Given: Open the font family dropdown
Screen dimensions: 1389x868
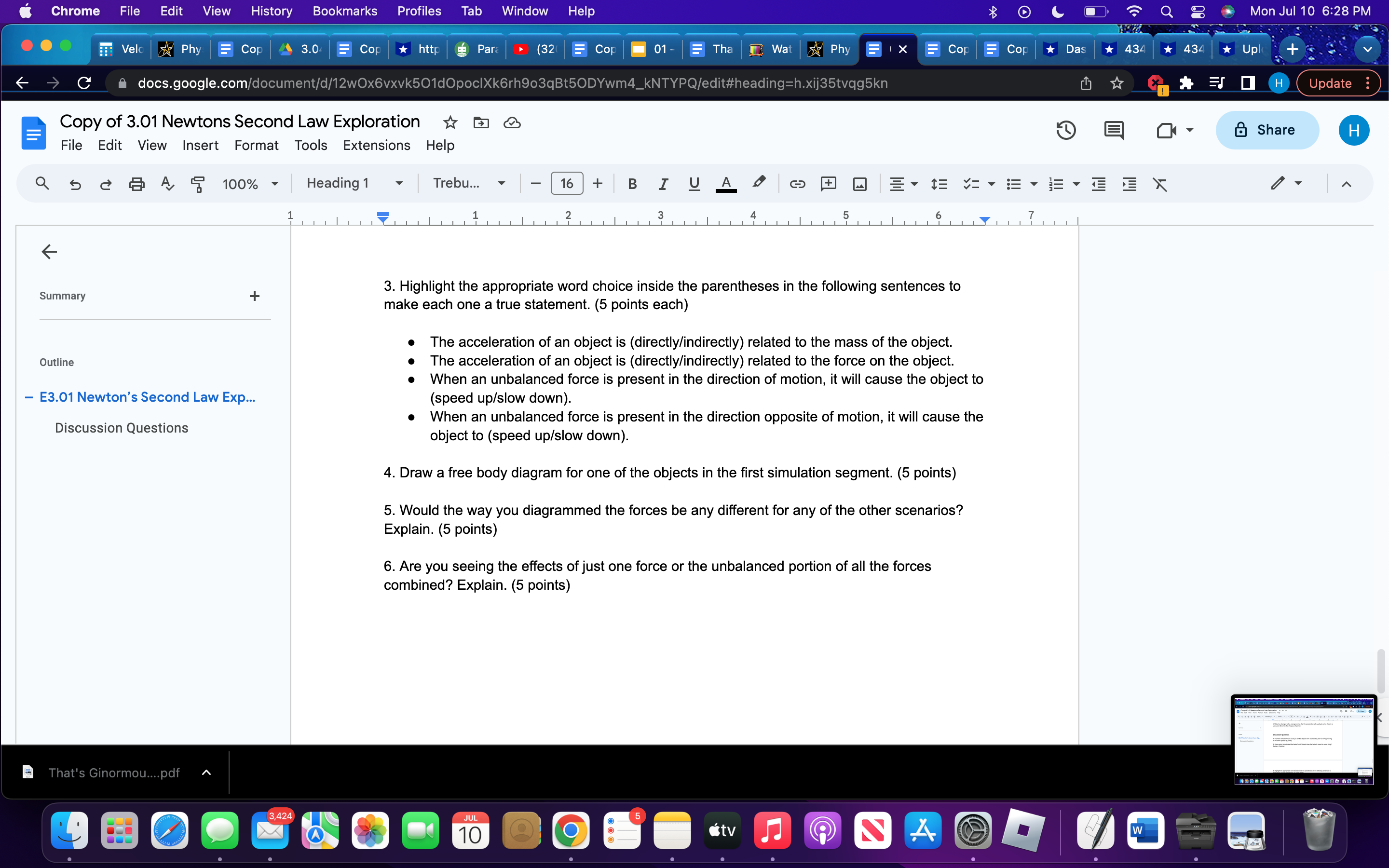Looking at the screenshot, I should tap(468, 183).
